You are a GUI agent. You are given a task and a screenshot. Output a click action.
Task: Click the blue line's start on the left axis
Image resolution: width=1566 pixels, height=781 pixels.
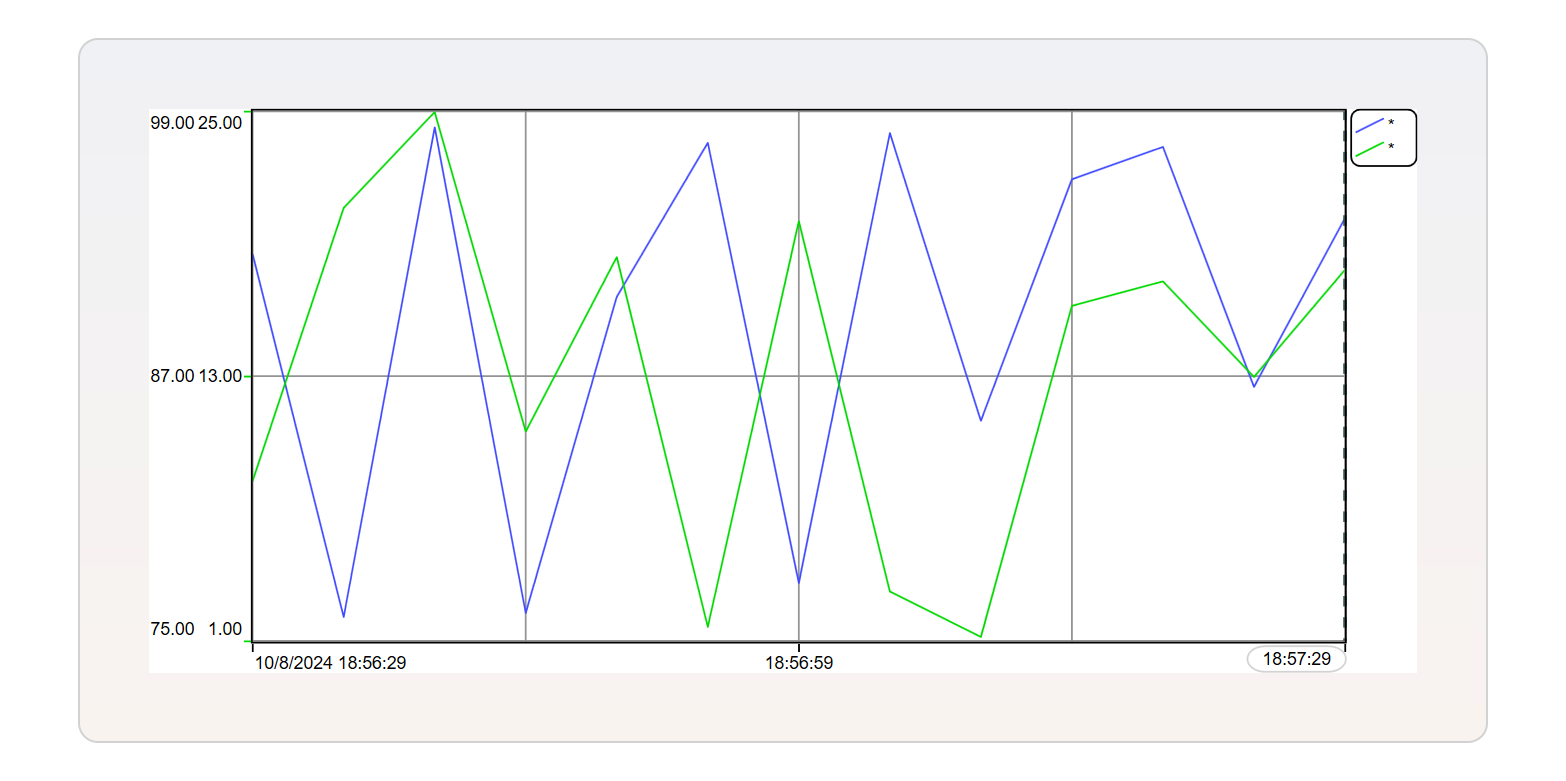[x=253, y=252]
